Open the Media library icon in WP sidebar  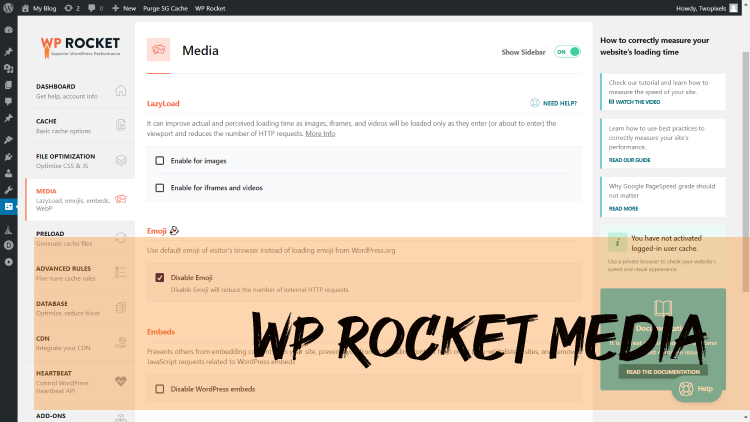[9, 68]
